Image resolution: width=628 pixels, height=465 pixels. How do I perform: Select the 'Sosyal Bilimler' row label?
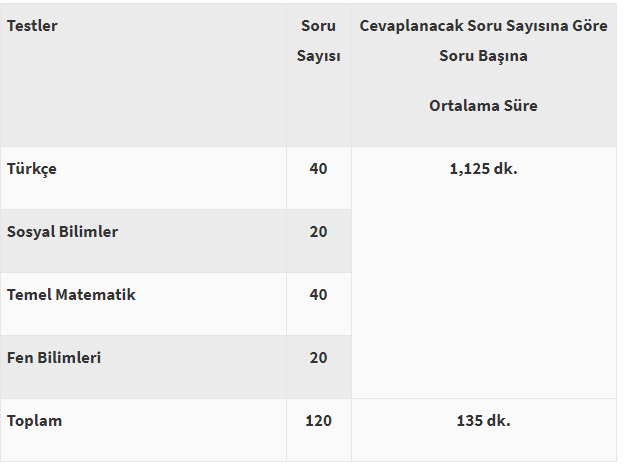point(62,232)
